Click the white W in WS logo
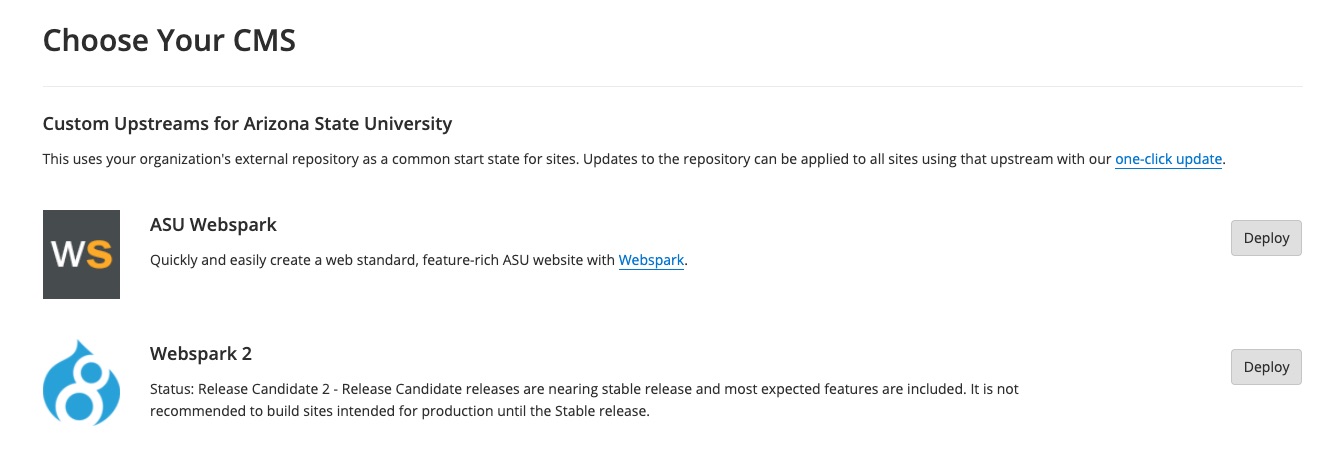This screenshot has width=1339, height=462. pos(67,254)
